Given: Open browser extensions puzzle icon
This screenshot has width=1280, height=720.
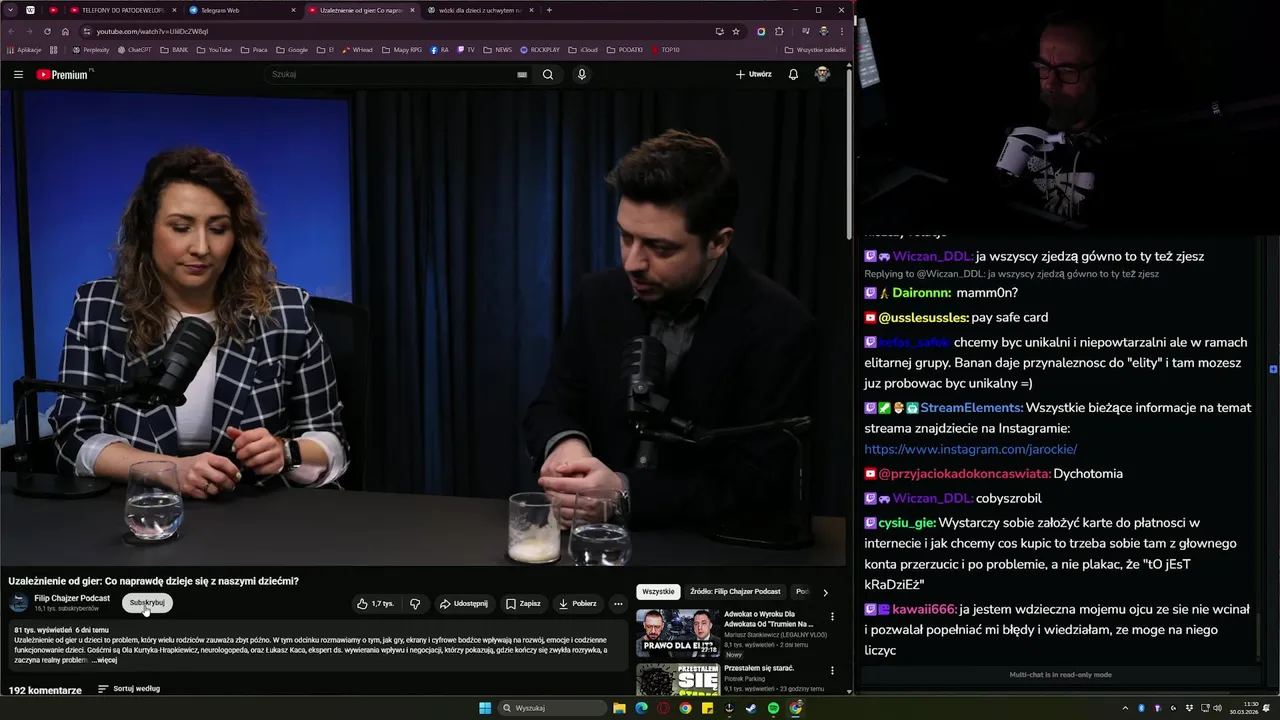Looking at the screenshot, I should point(779,31).
